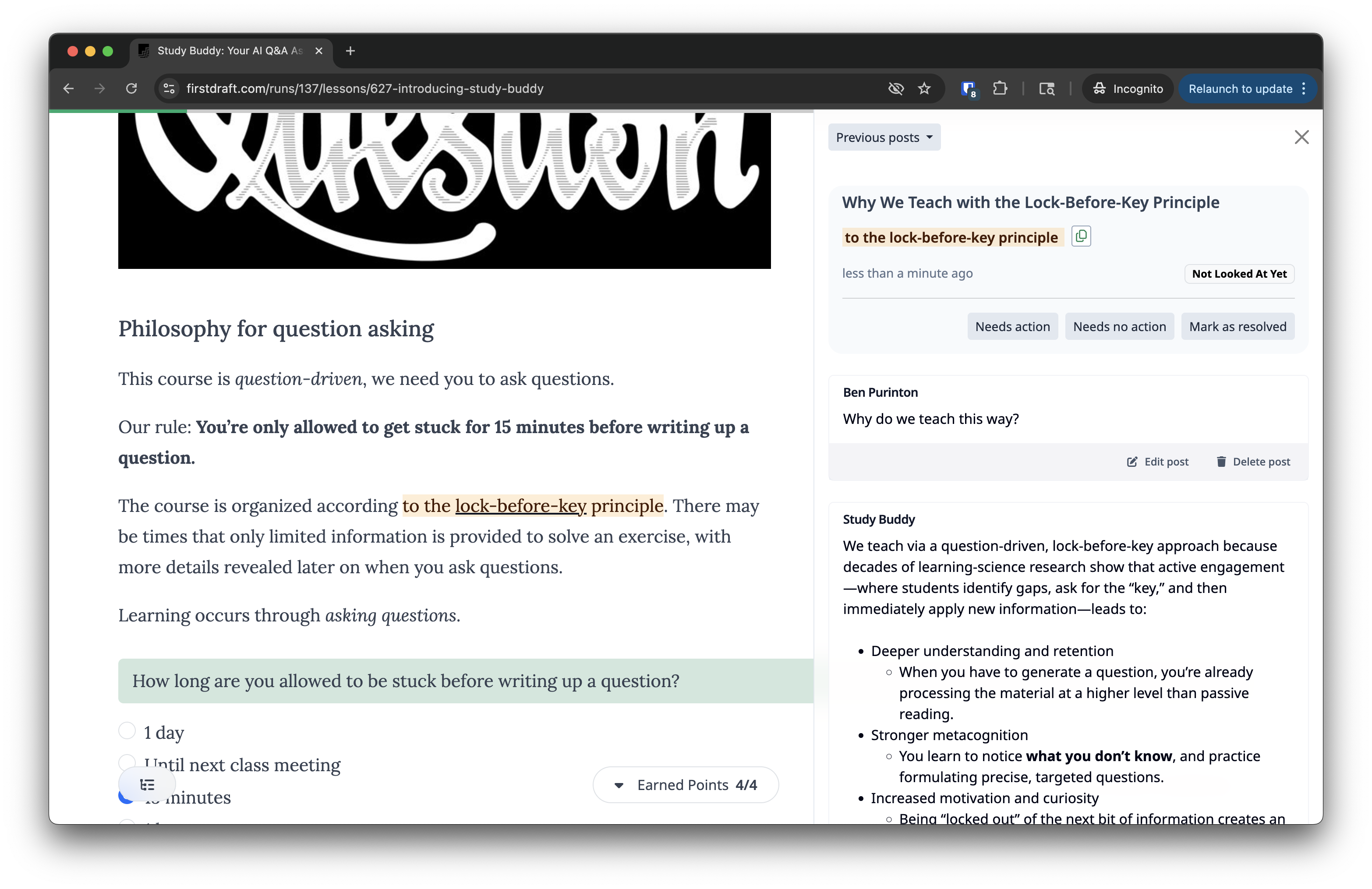1372x889 pixels.
Task: Open the Bitwarden extension icon
Action: (969, 89)
